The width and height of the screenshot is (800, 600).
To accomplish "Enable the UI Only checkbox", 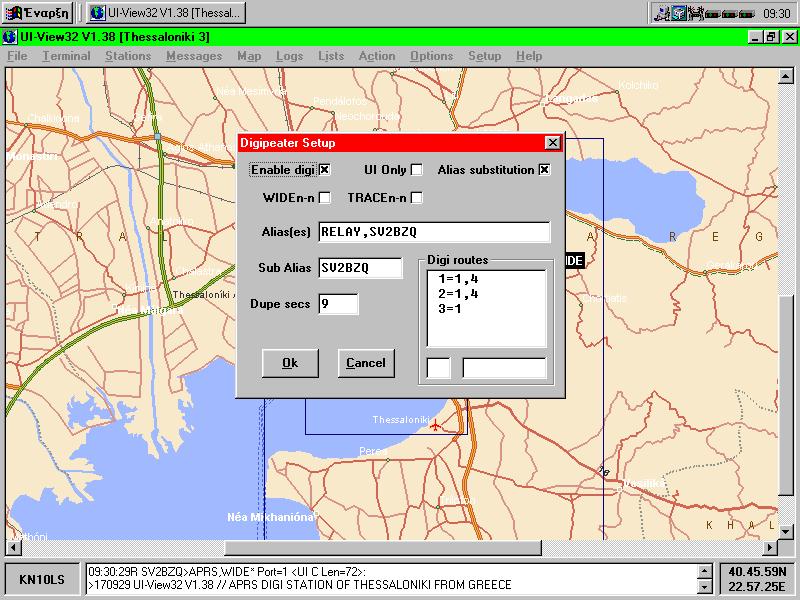I will pos(417,170).
